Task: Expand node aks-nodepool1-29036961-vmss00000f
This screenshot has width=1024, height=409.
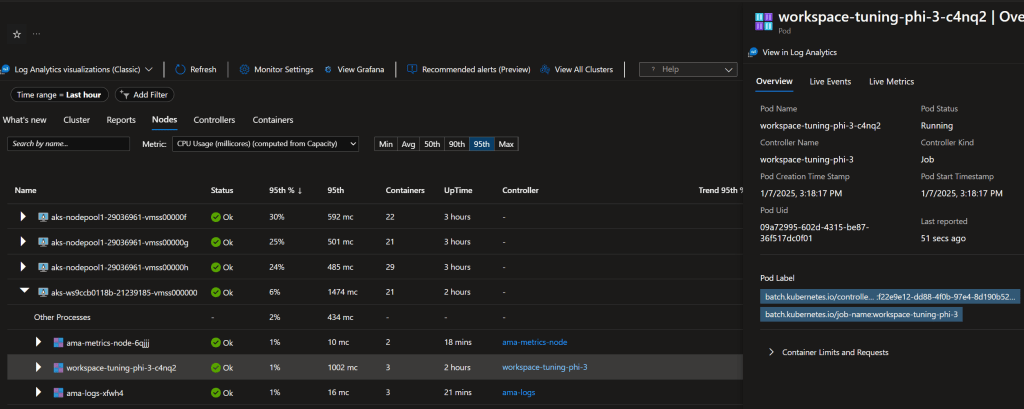Action: click(24, 217)
